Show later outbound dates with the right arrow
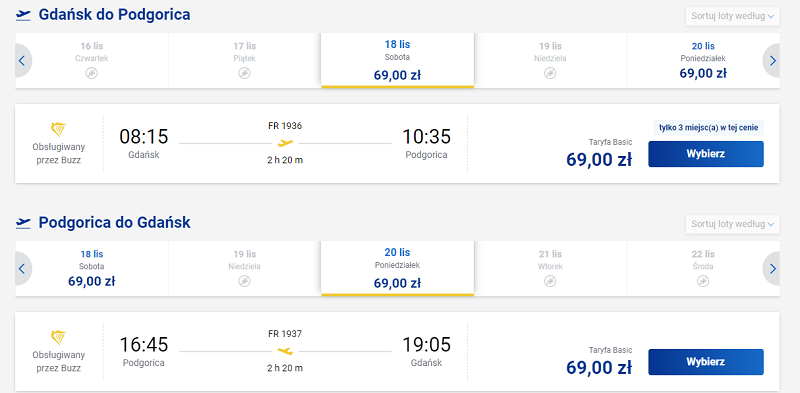 [772, 61]
